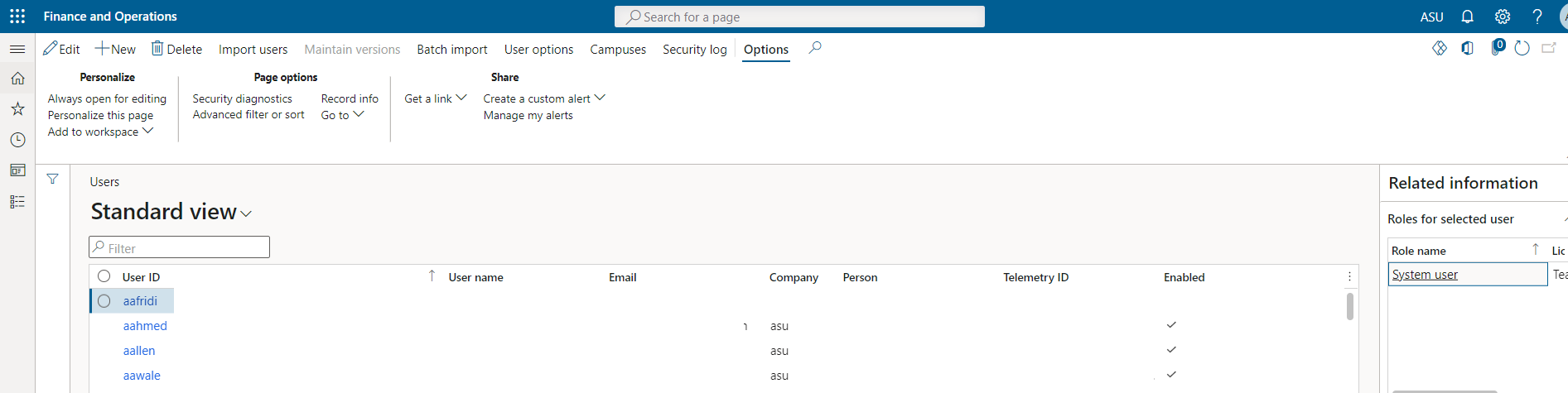Select the aafridi row radio button
1568x393 pixels.
[104, 301]
